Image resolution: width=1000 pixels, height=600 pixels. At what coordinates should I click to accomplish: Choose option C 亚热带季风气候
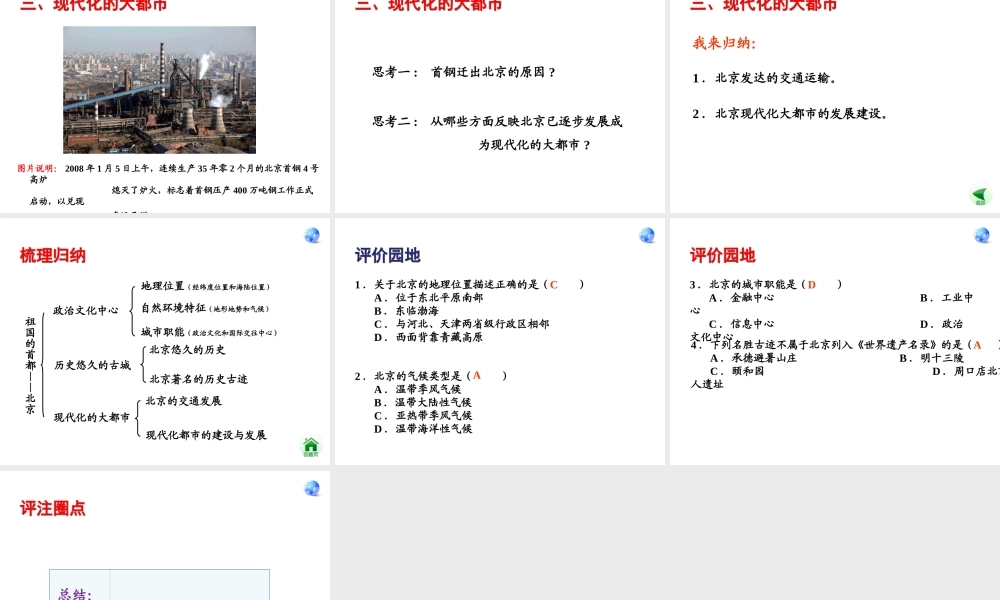click(423, 416)
